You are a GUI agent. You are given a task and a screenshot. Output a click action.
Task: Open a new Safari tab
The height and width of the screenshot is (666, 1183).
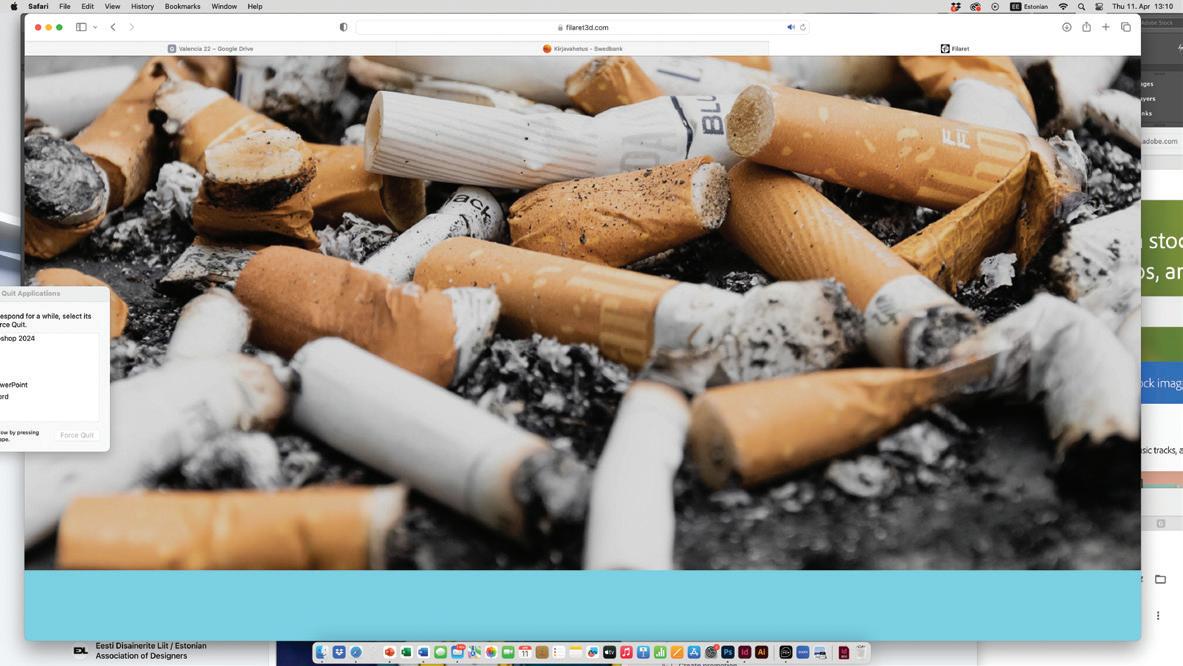(1106, 27)
